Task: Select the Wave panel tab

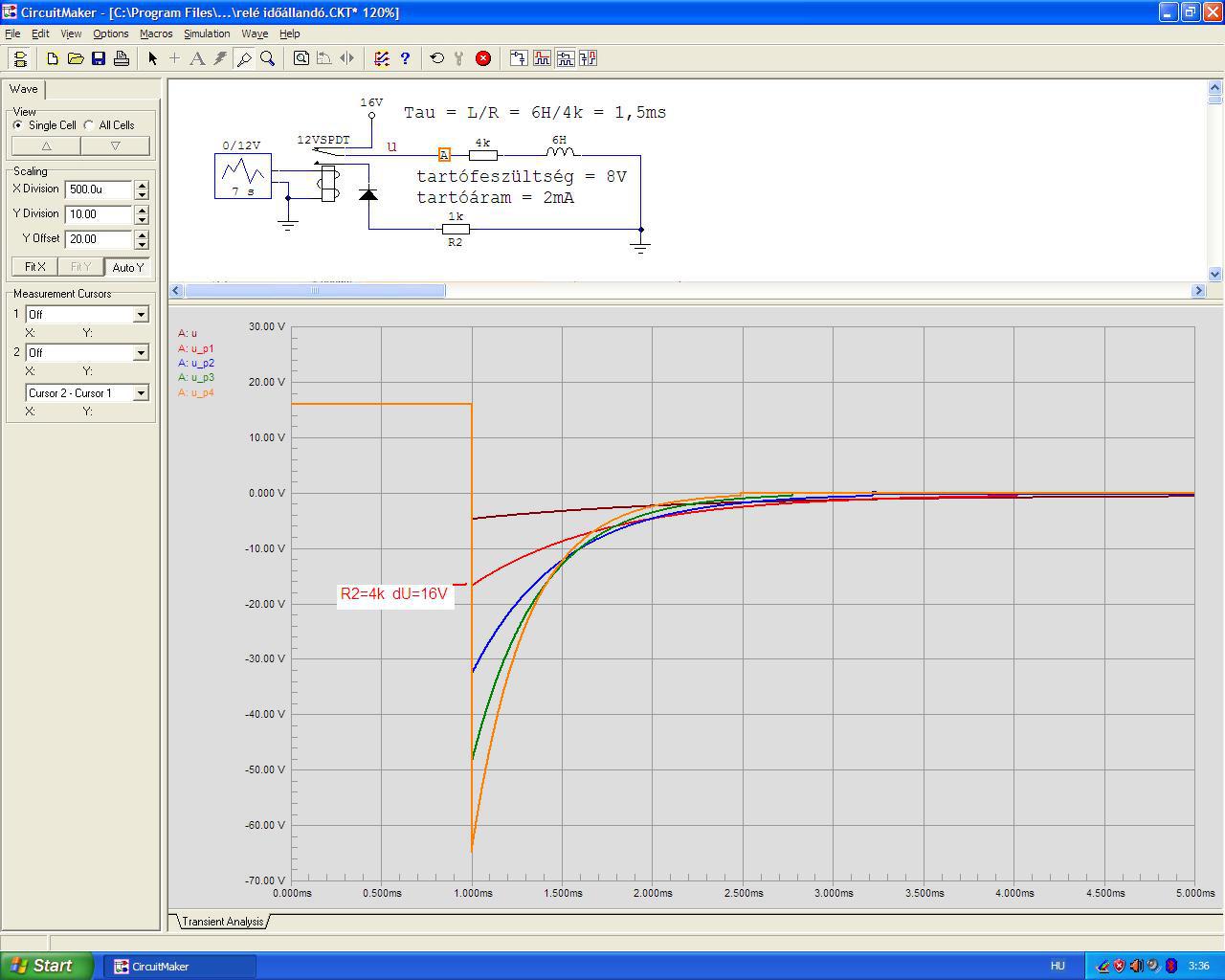Action: [x=24, y=89]
